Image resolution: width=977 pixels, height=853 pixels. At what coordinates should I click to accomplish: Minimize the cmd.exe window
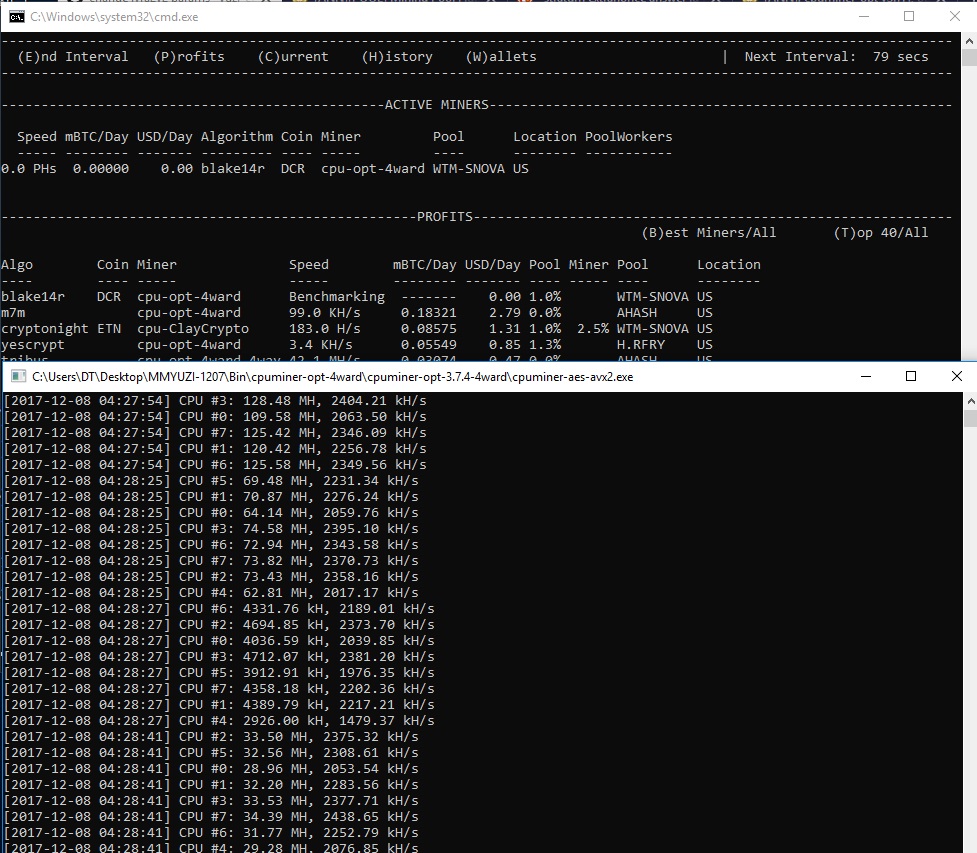(x=864, y=17)
